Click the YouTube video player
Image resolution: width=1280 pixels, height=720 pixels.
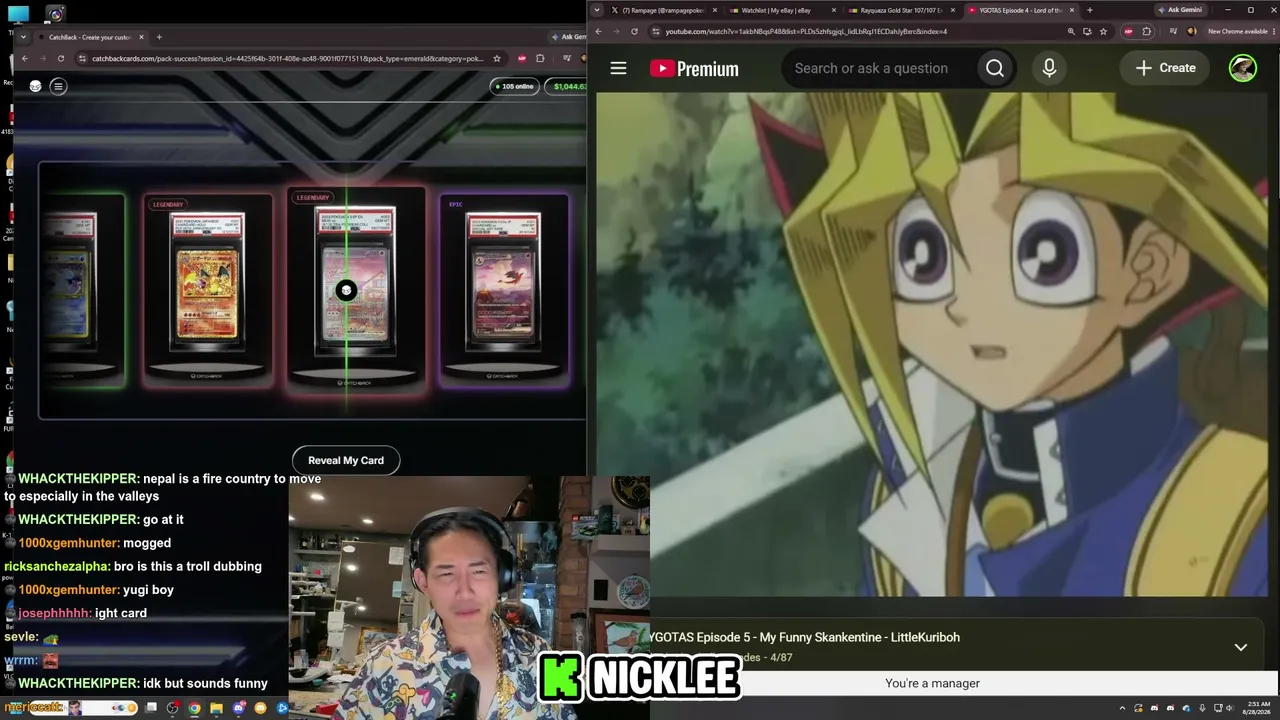[x=932, y=345]
